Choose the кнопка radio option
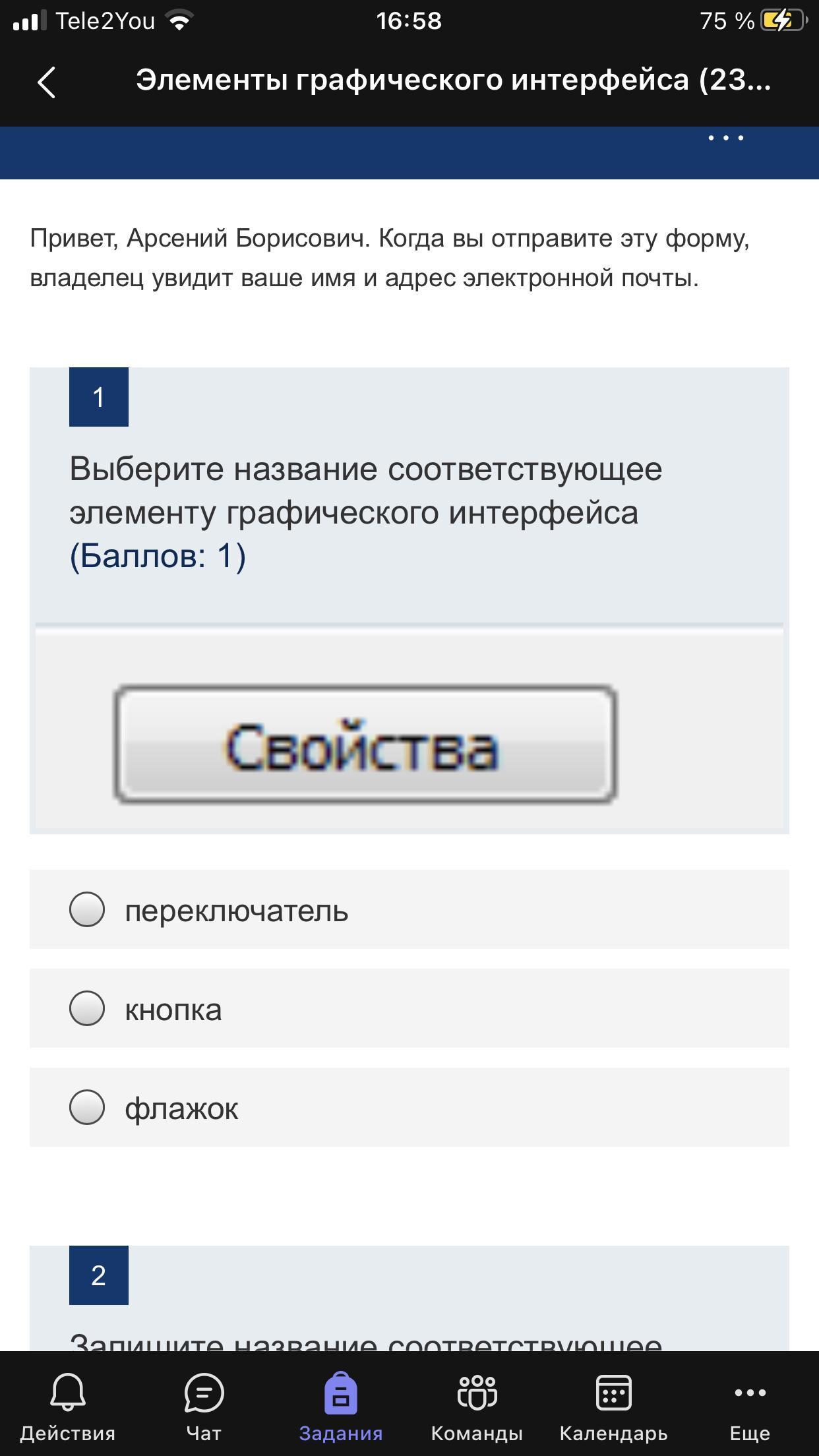Screen dimensions: 819x1456 coord(87,1008)
